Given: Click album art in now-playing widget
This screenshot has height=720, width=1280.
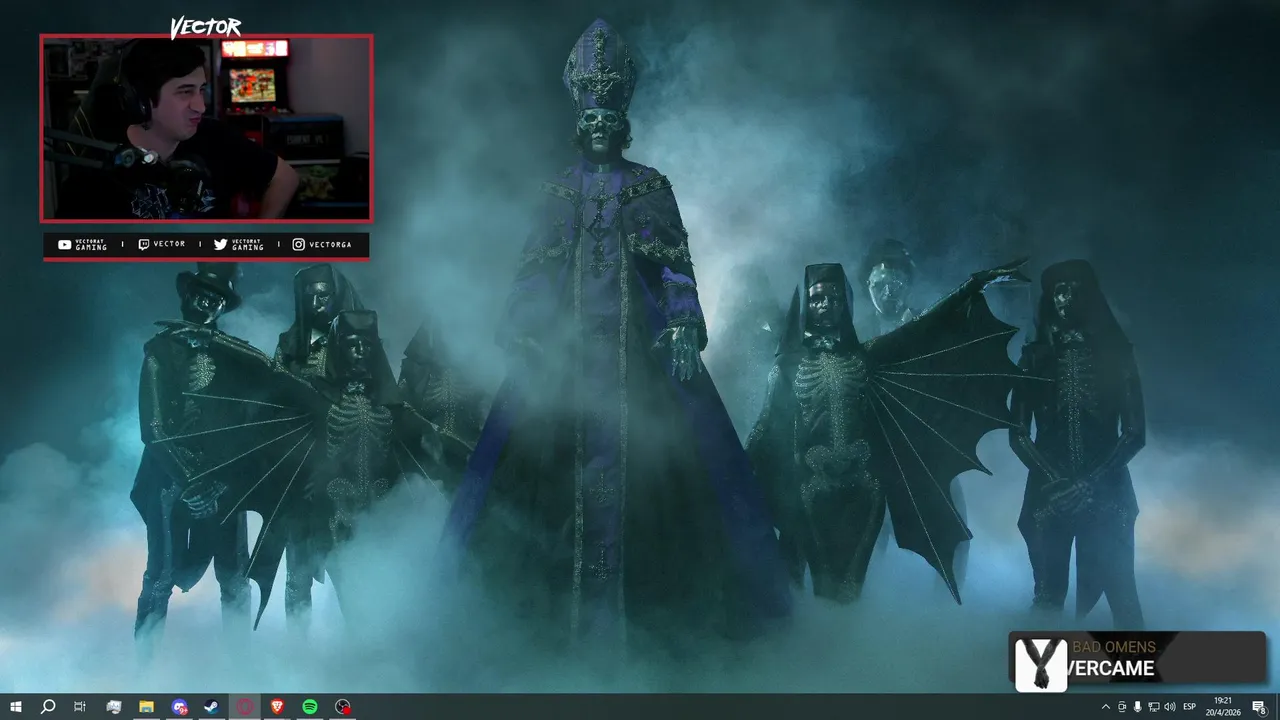Looking at the screenshot, I should [x=1041, y=663].
